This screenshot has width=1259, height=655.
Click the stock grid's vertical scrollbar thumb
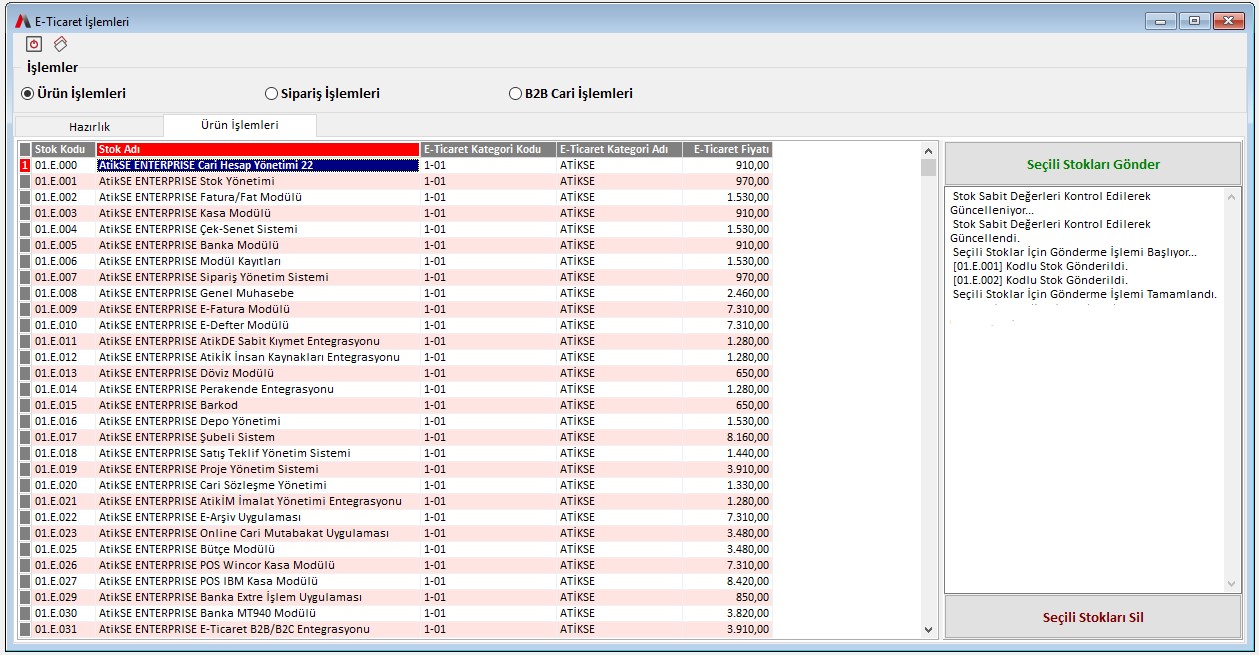tap(928, 167)
